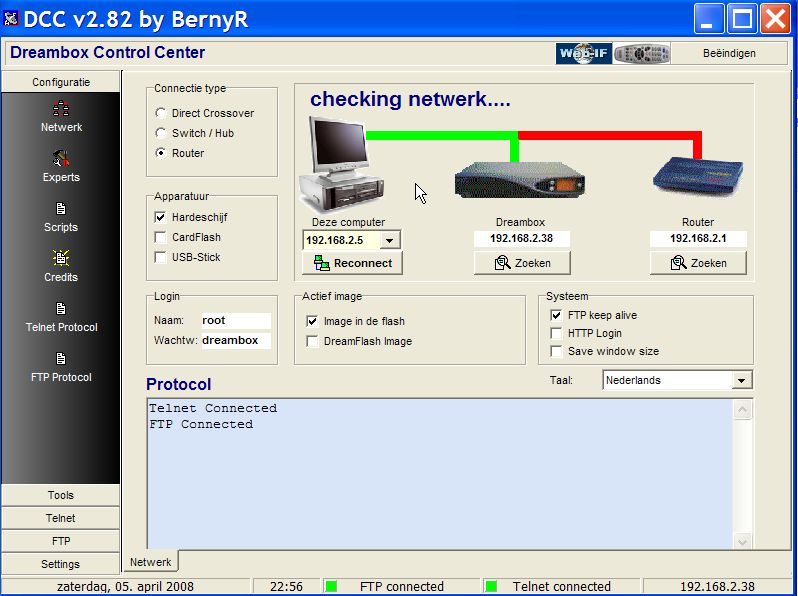Toggle Image in de flash checkbox

point(312,321)
